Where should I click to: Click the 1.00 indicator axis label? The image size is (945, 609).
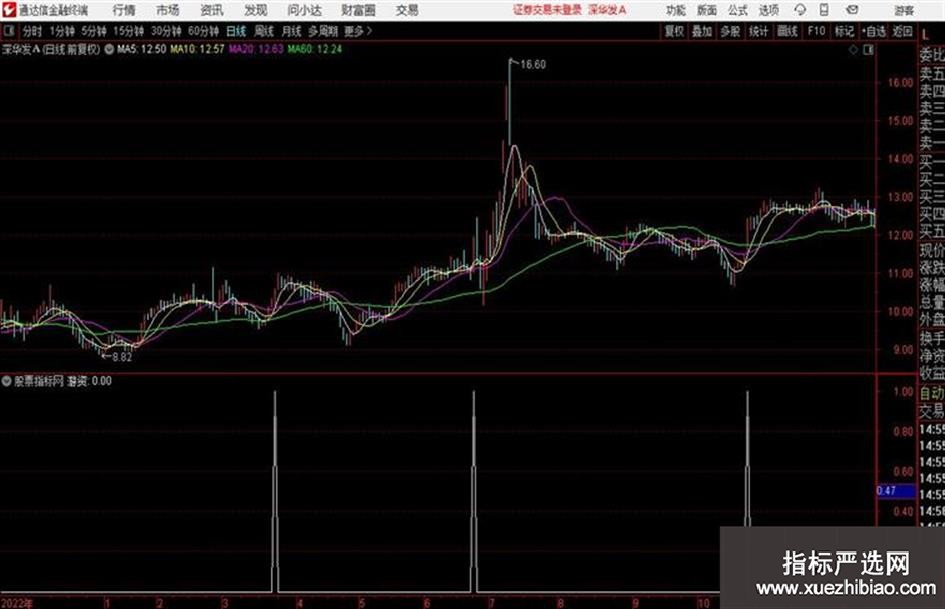coord(903,392)
